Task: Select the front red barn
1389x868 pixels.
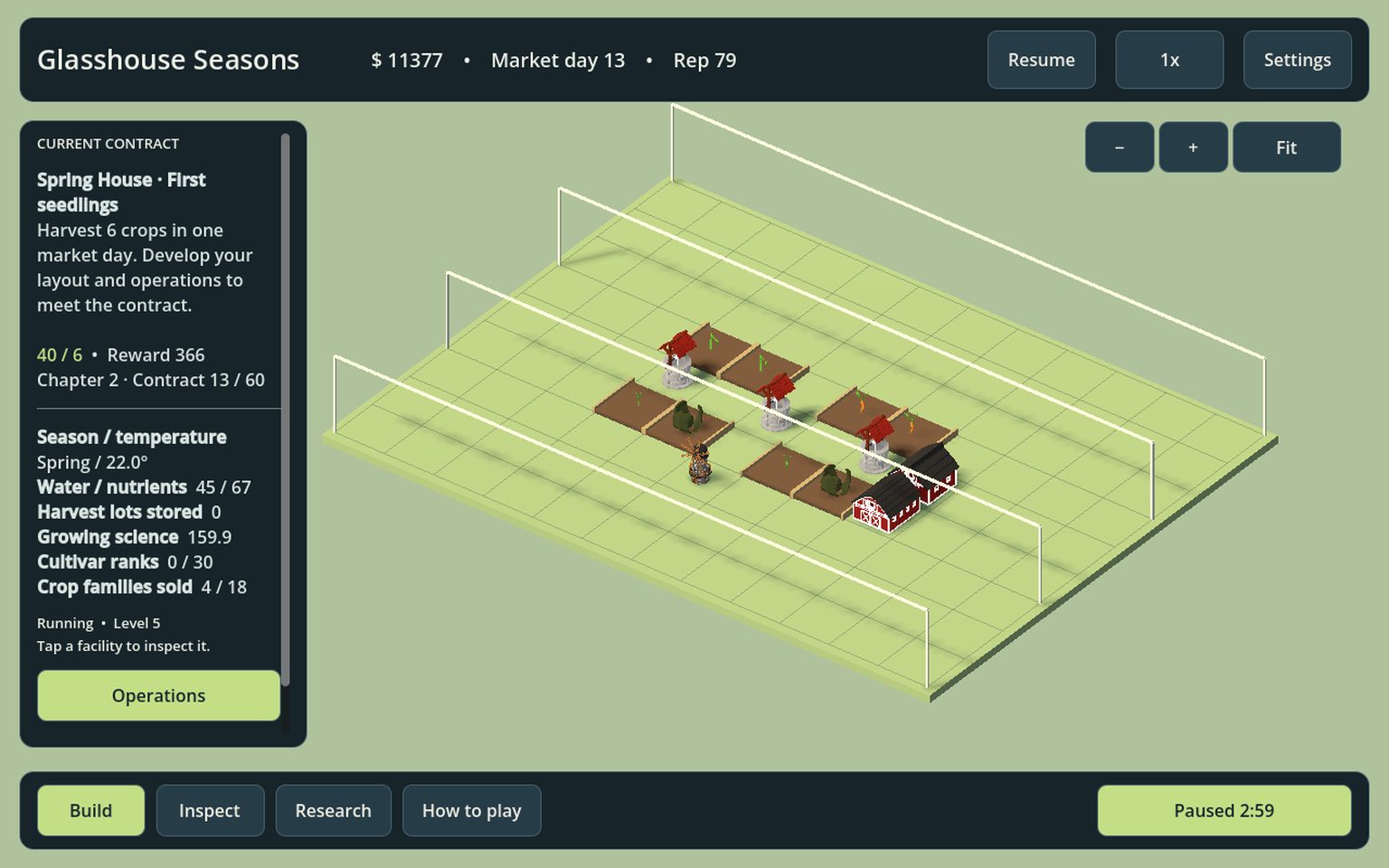Action: pos(887,502)
